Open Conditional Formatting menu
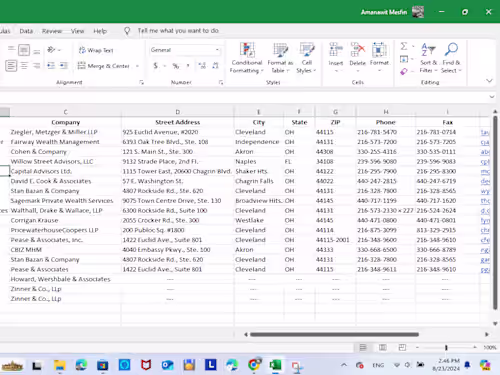The height and width of the screenshot is (375, 500). [247, 58]
